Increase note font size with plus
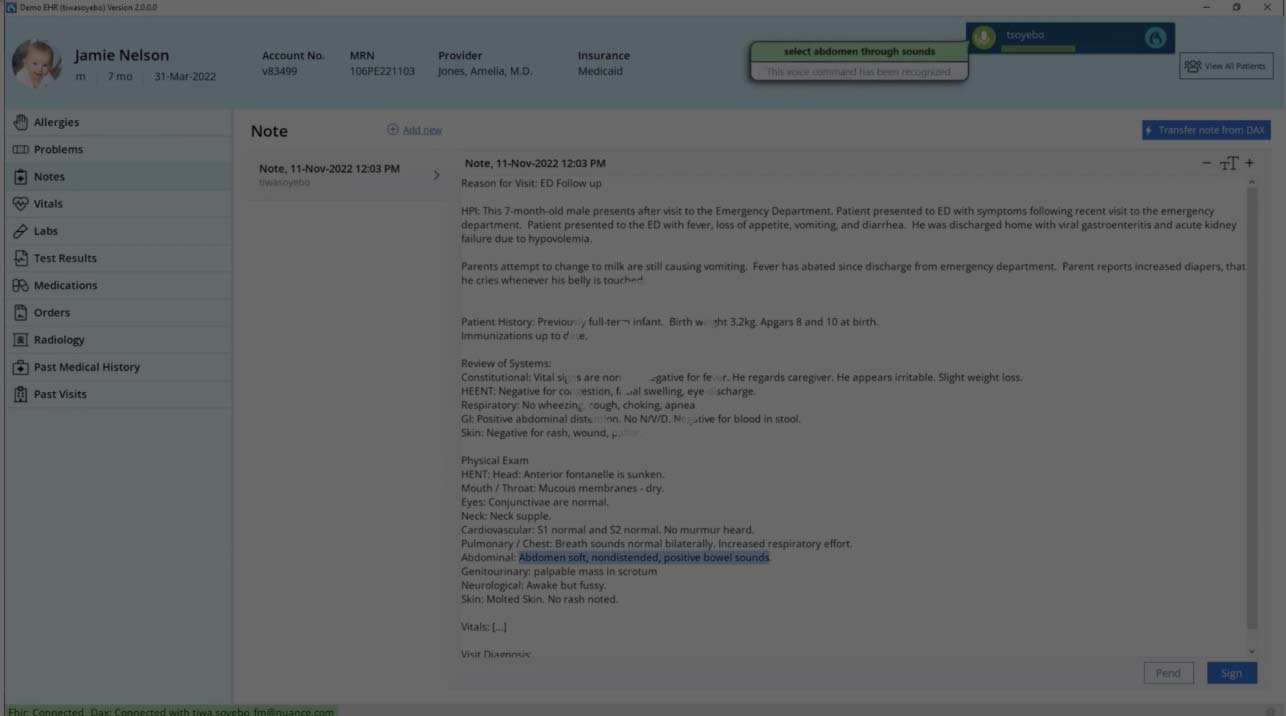1286x716 pixels. [x=1249, y=162]
